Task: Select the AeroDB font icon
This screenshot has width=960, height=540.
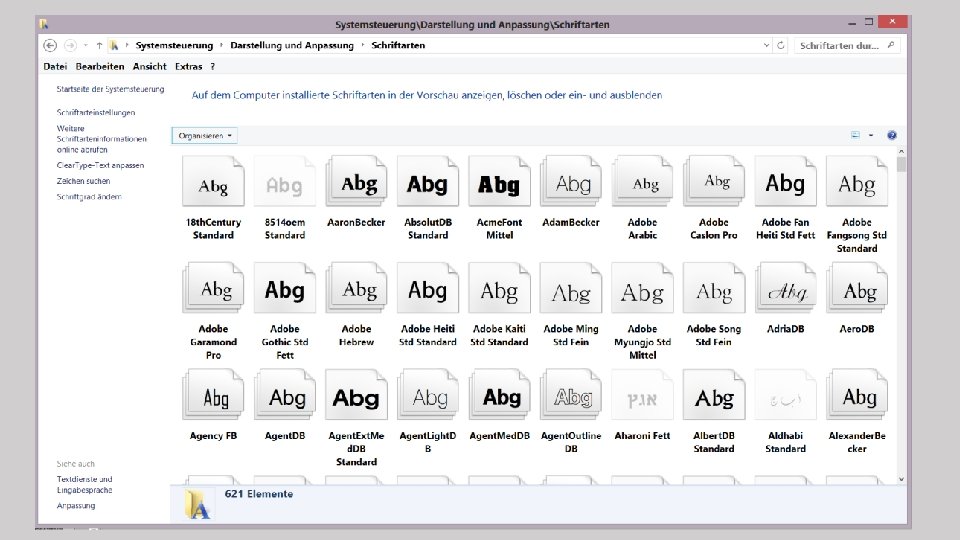Action: coord(857,288)
